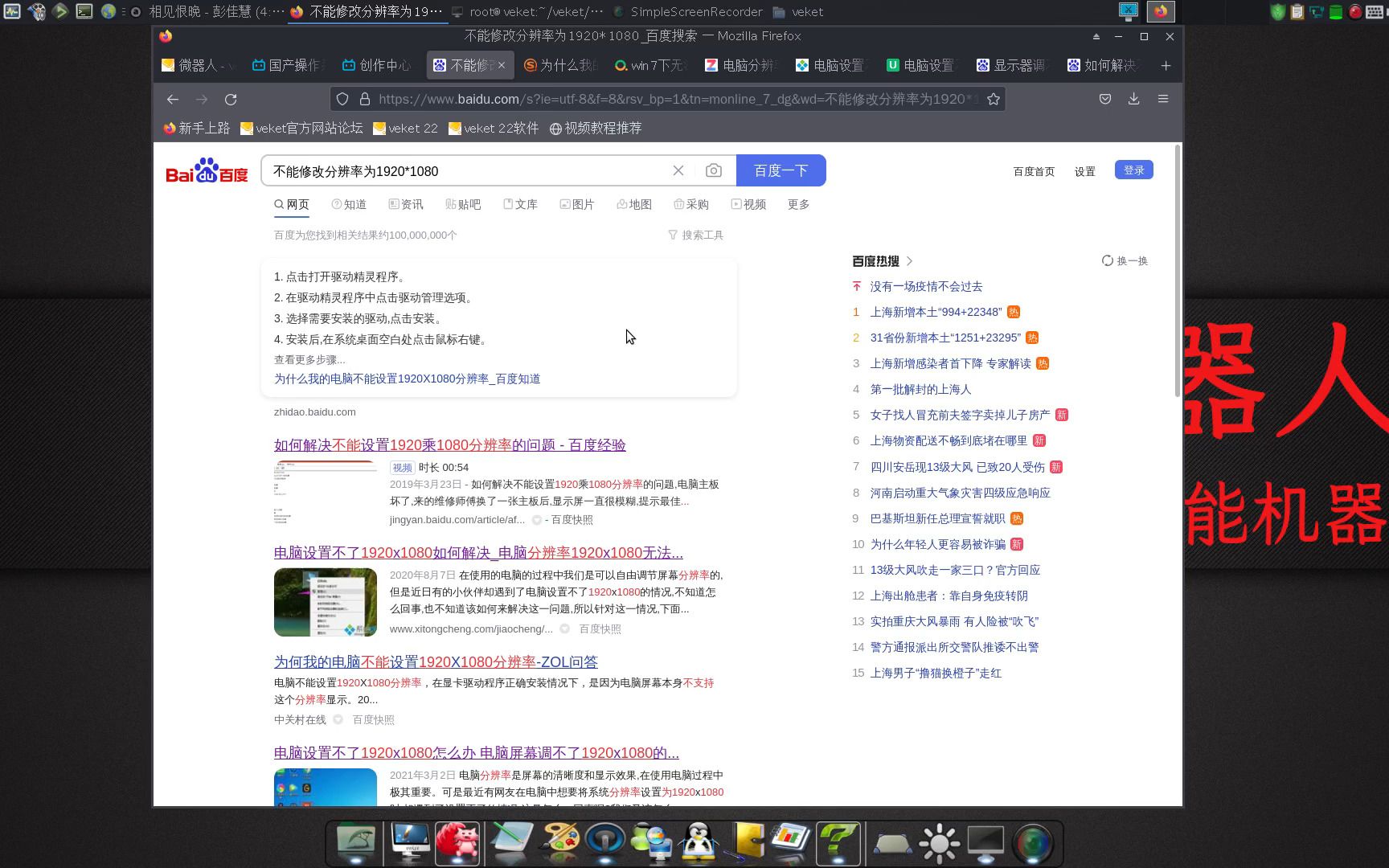The height and width of the screenshot is (868, 1389).
Task: Open the 更多 categories menu
Action: (x=798, y=204)
